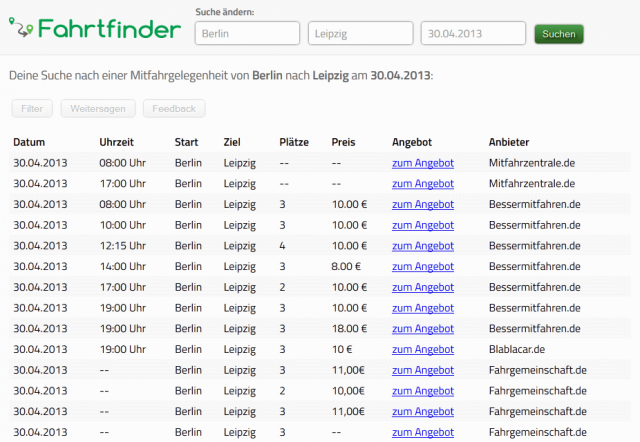Click the Datum column header
640x442 pixels.
tap(29, 142)
